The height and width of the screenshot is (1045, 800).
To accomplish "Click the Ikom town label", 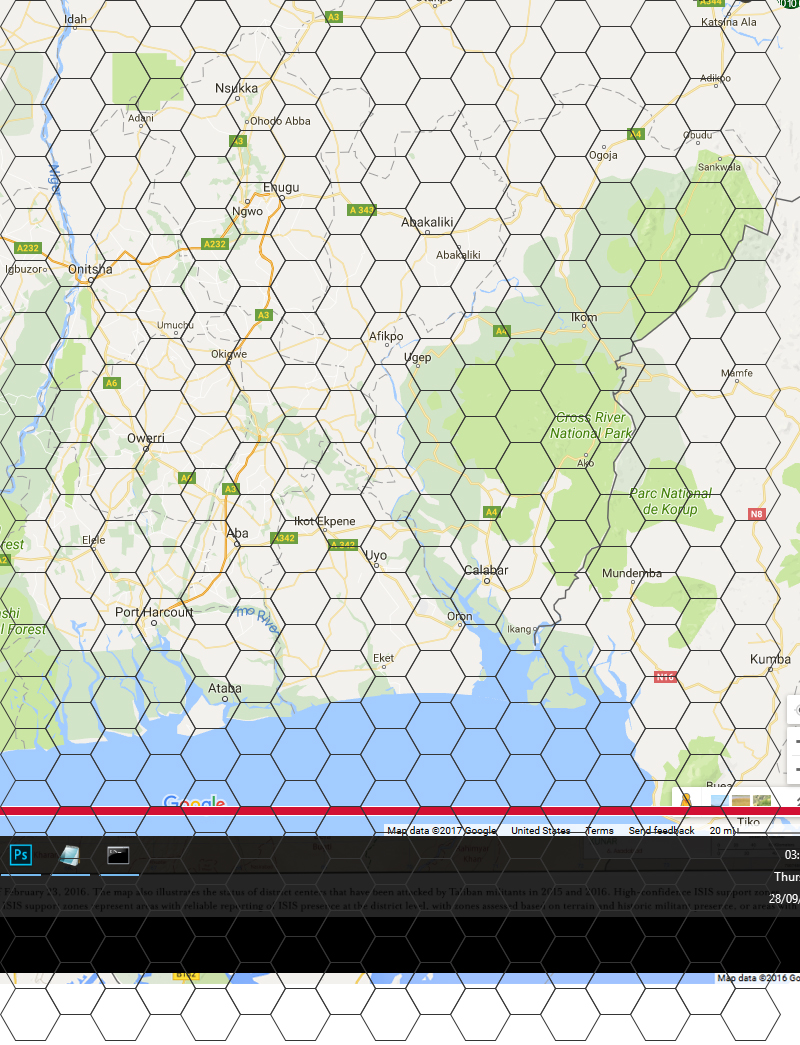I will coord(584,317).
